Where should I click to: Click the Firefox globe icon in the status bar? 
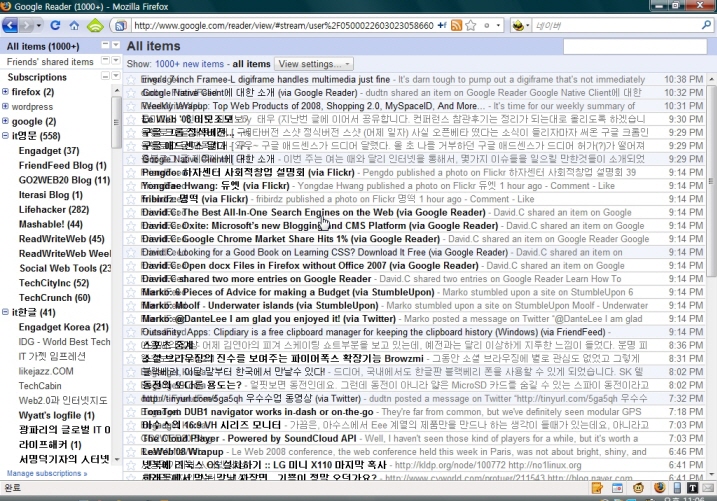659,487
